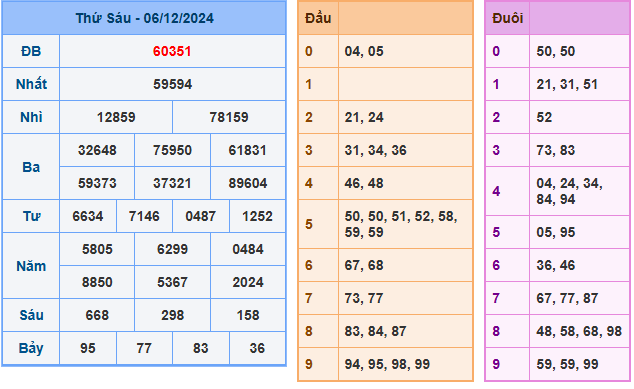Viewport: 634px width, 389px height.
Task: Click digit 5 label in Đầu table
Action: (x=309, y=224)
